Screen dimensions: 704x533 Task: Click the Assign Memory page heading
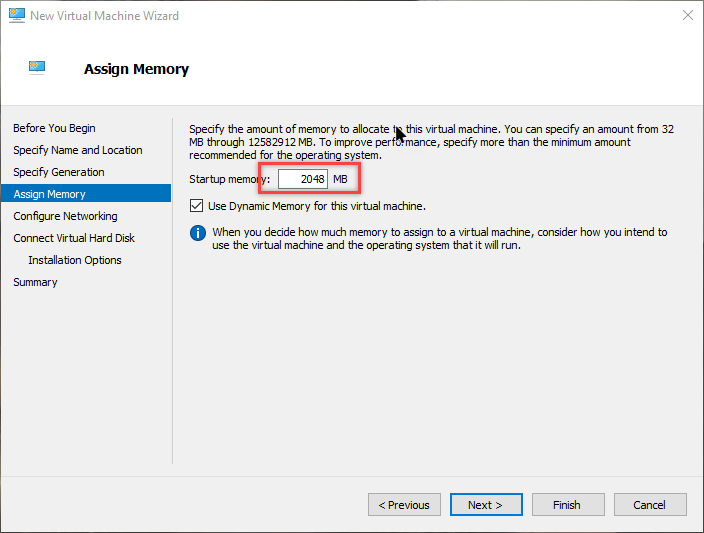click(136, 69)
